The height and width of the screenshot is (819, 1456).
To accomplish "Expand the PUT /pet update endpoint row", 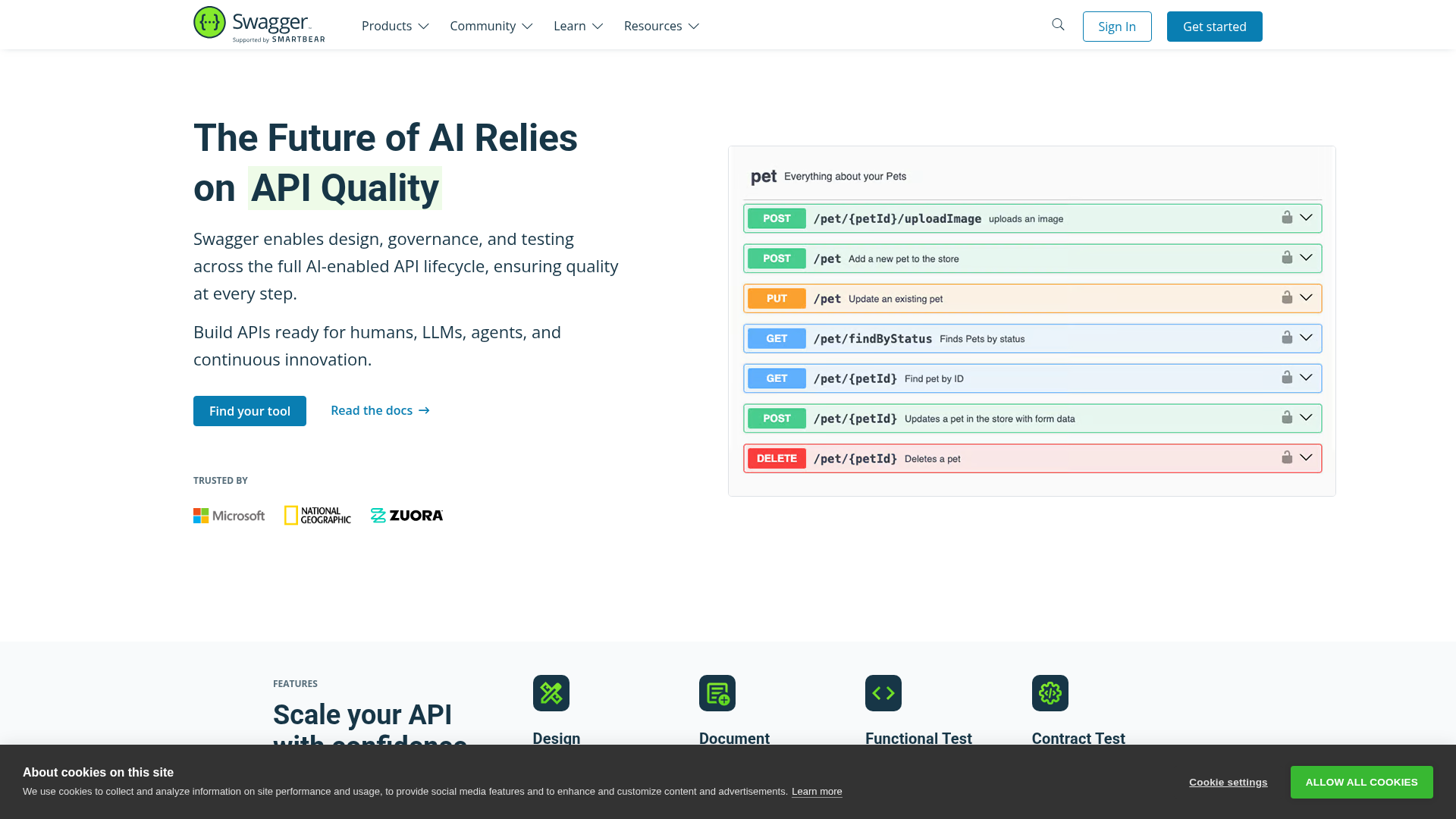I will 1306,297.
